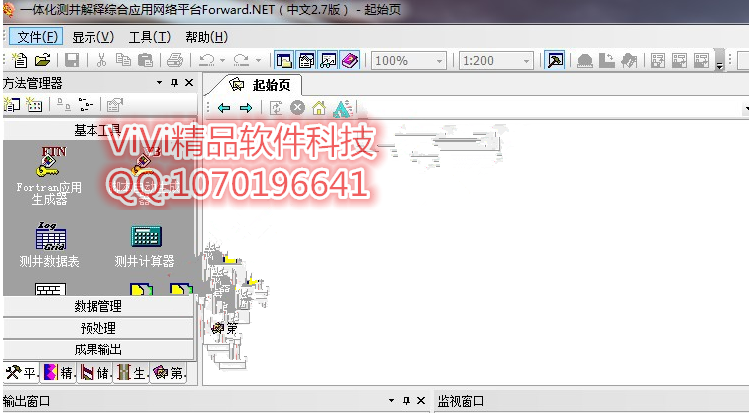
Task: Save using the floppy disk icon
Action: tap(72, 60)
